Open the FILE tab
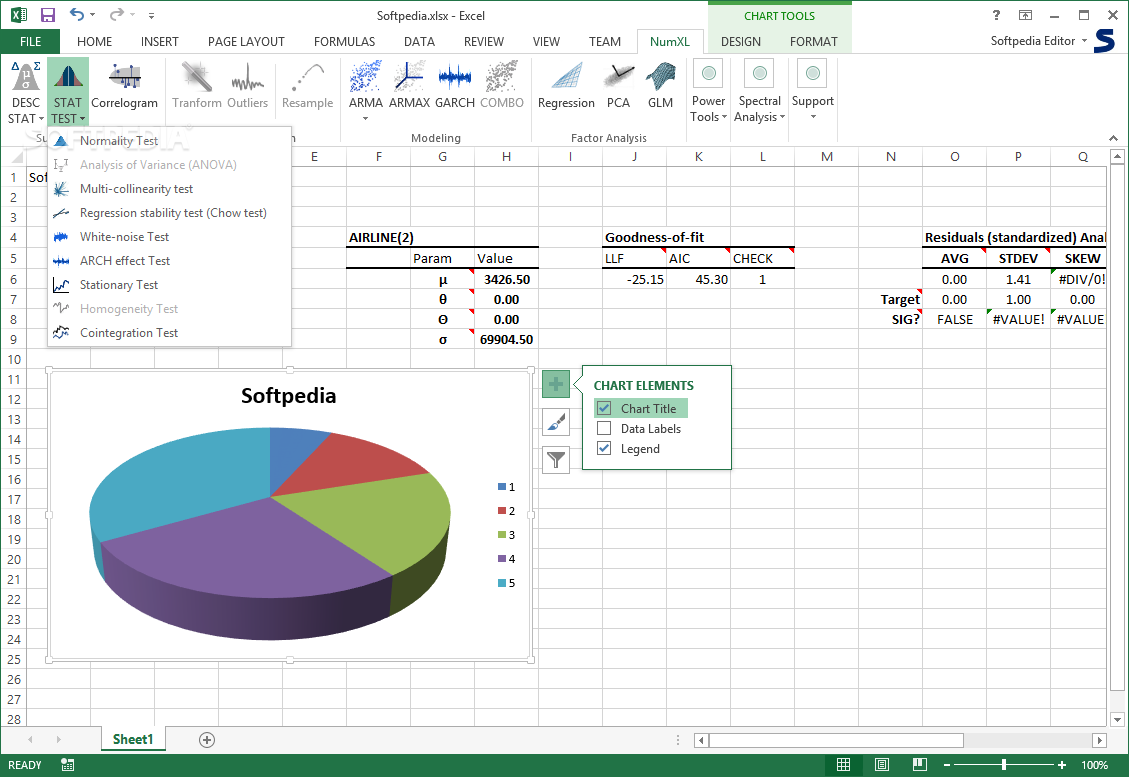 point(30,42)
